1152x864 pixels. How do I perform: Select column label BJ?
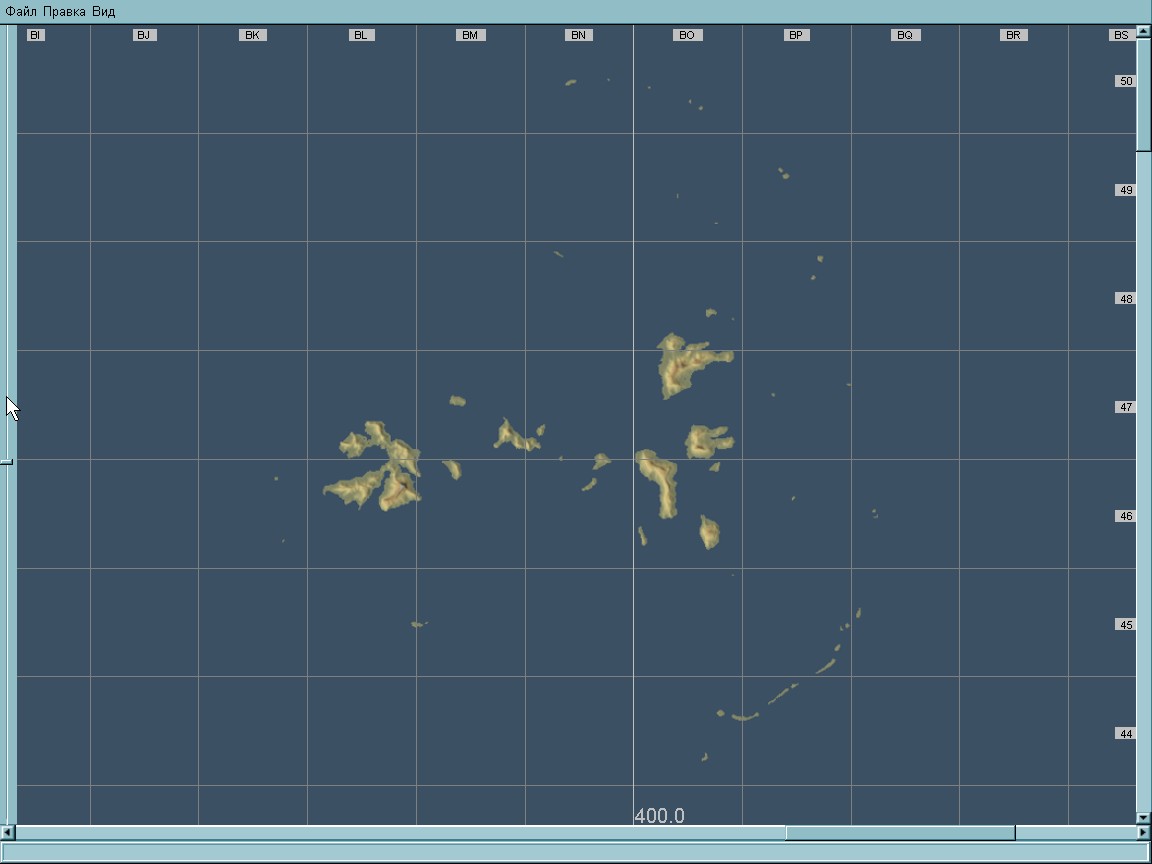145,35
